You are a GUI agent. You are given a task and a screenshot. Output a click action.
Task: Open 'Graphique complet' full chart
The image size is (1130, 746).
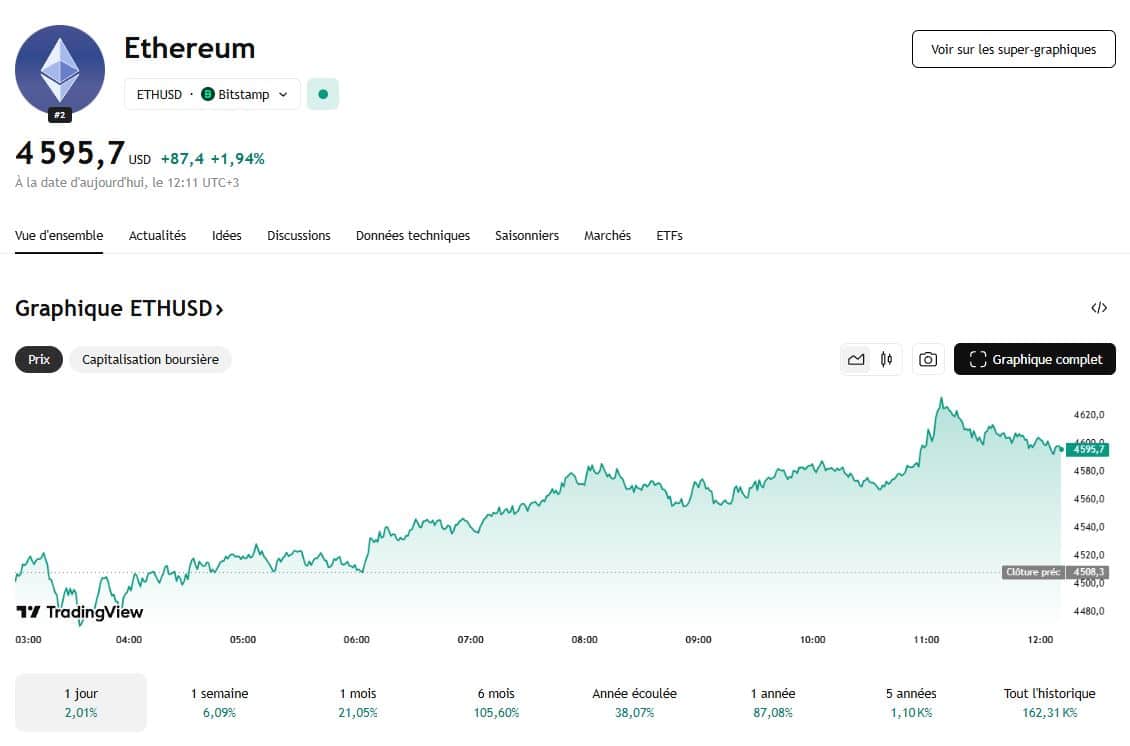point(1035,359)
